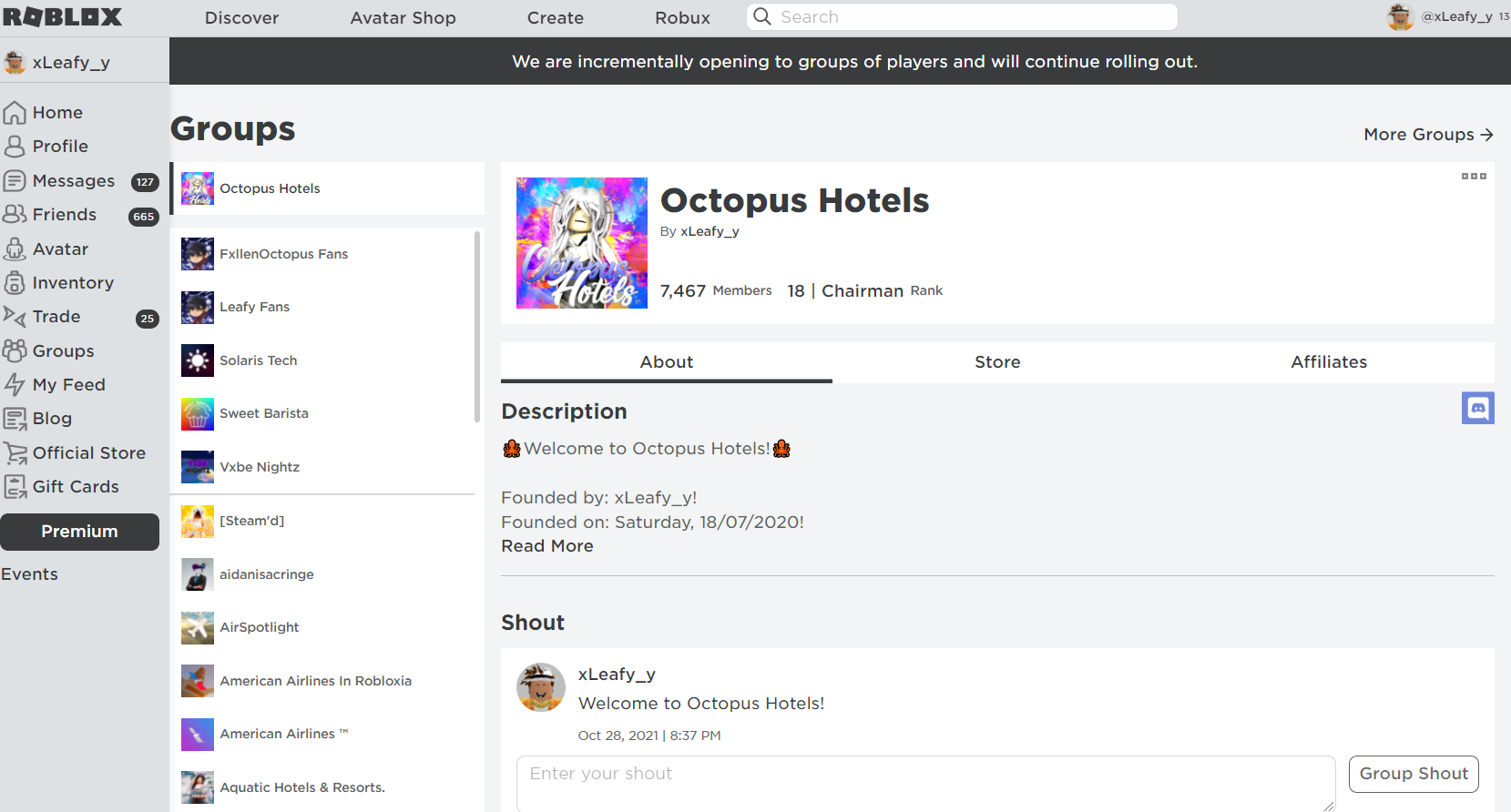Select AirSpotlight group icon
The height and width of the screenshot is (812, 1511).
[x=198, y=628]
